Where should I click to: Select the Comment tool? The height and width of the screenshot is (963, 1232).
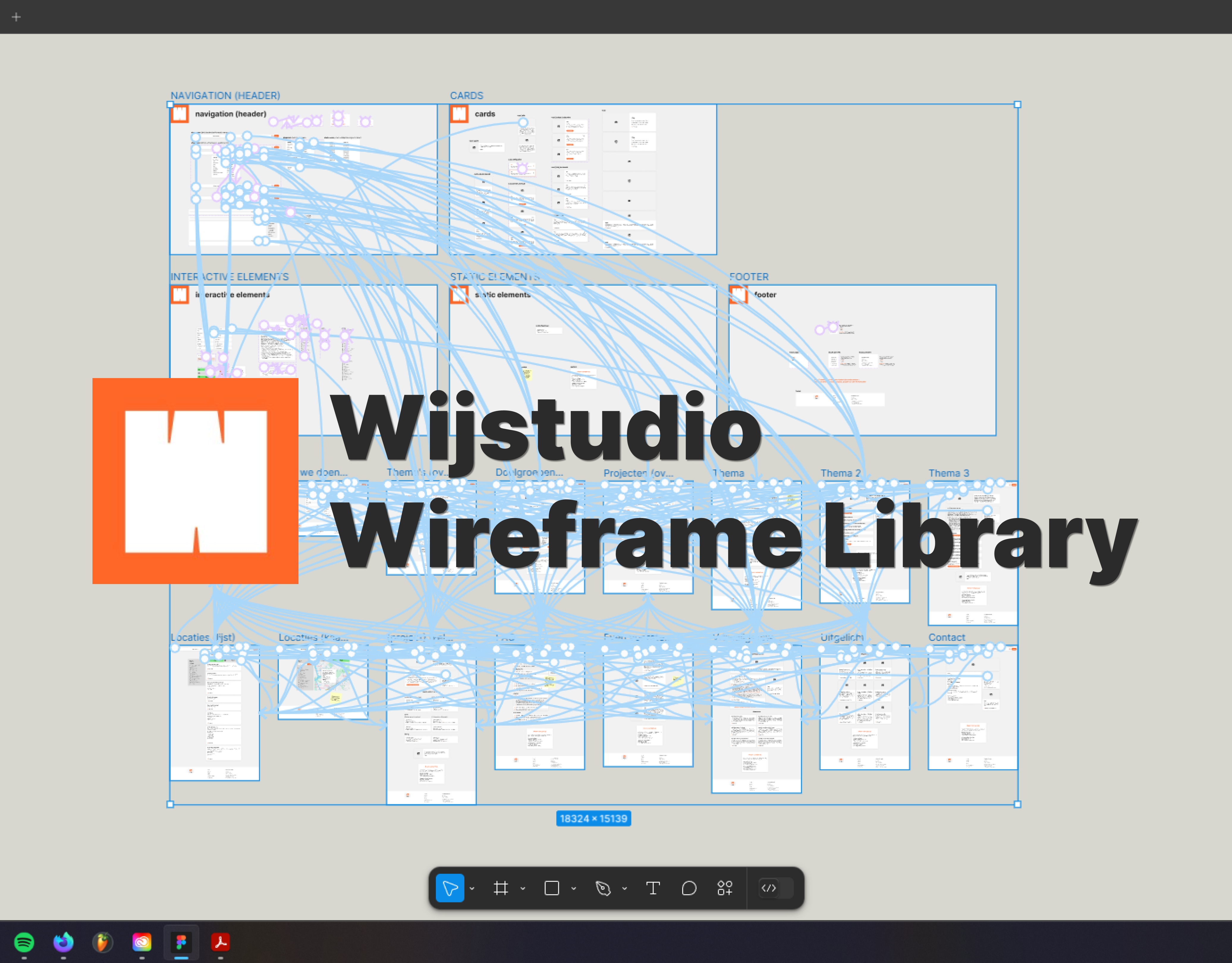[689, 888]
